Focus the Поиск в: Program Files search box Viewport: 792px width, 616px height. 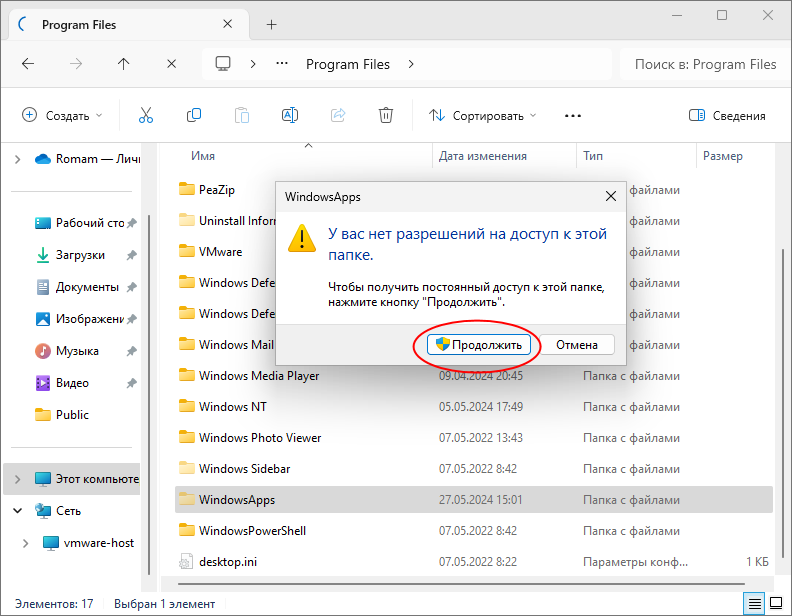[705, 64]
